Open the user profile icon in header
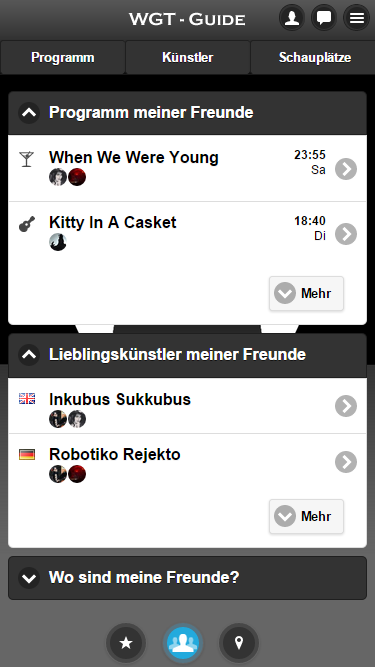The width and height of the screenshot is (375, 667). tap(292, 18)
